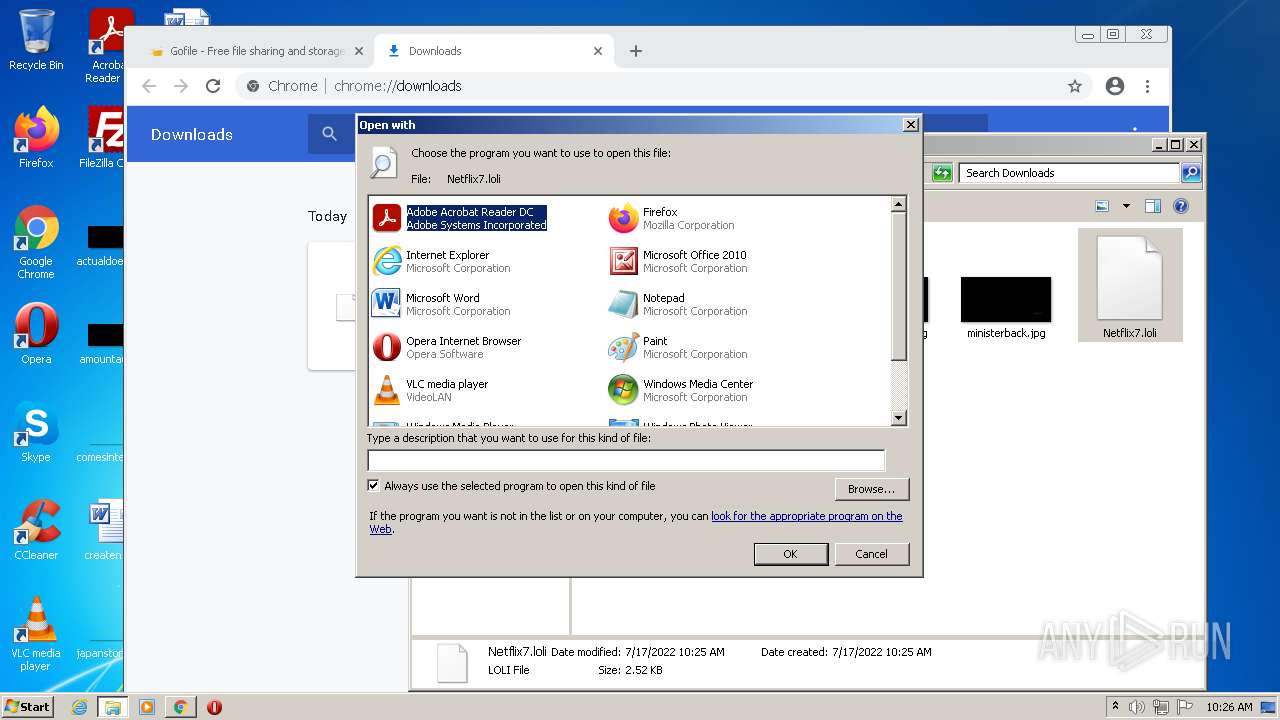This screenshot has width=1280, height=720.
Task: Choose Firefox from the Open with list
Action: [671, 218]
